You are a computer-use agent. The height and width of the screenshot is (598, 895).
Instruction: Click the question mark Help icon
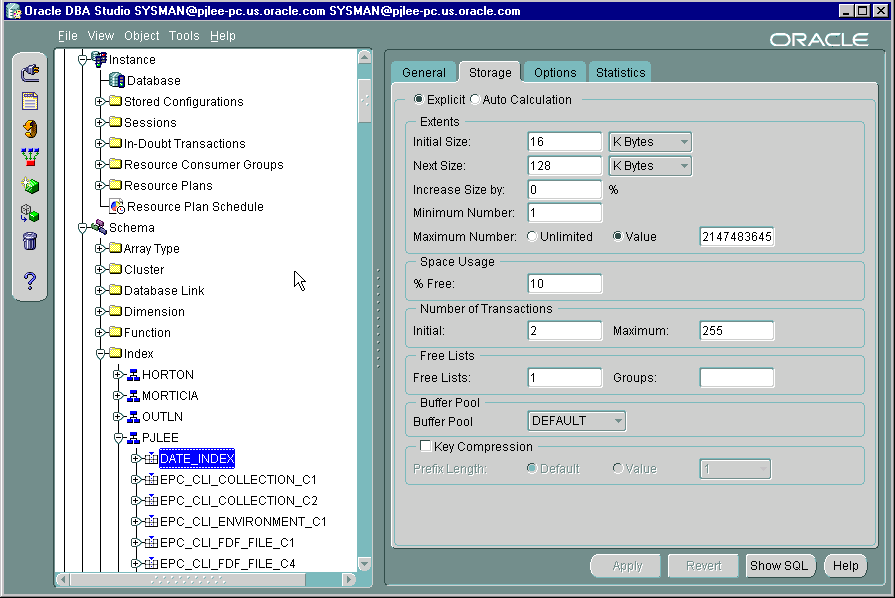[x=30, y=281]
